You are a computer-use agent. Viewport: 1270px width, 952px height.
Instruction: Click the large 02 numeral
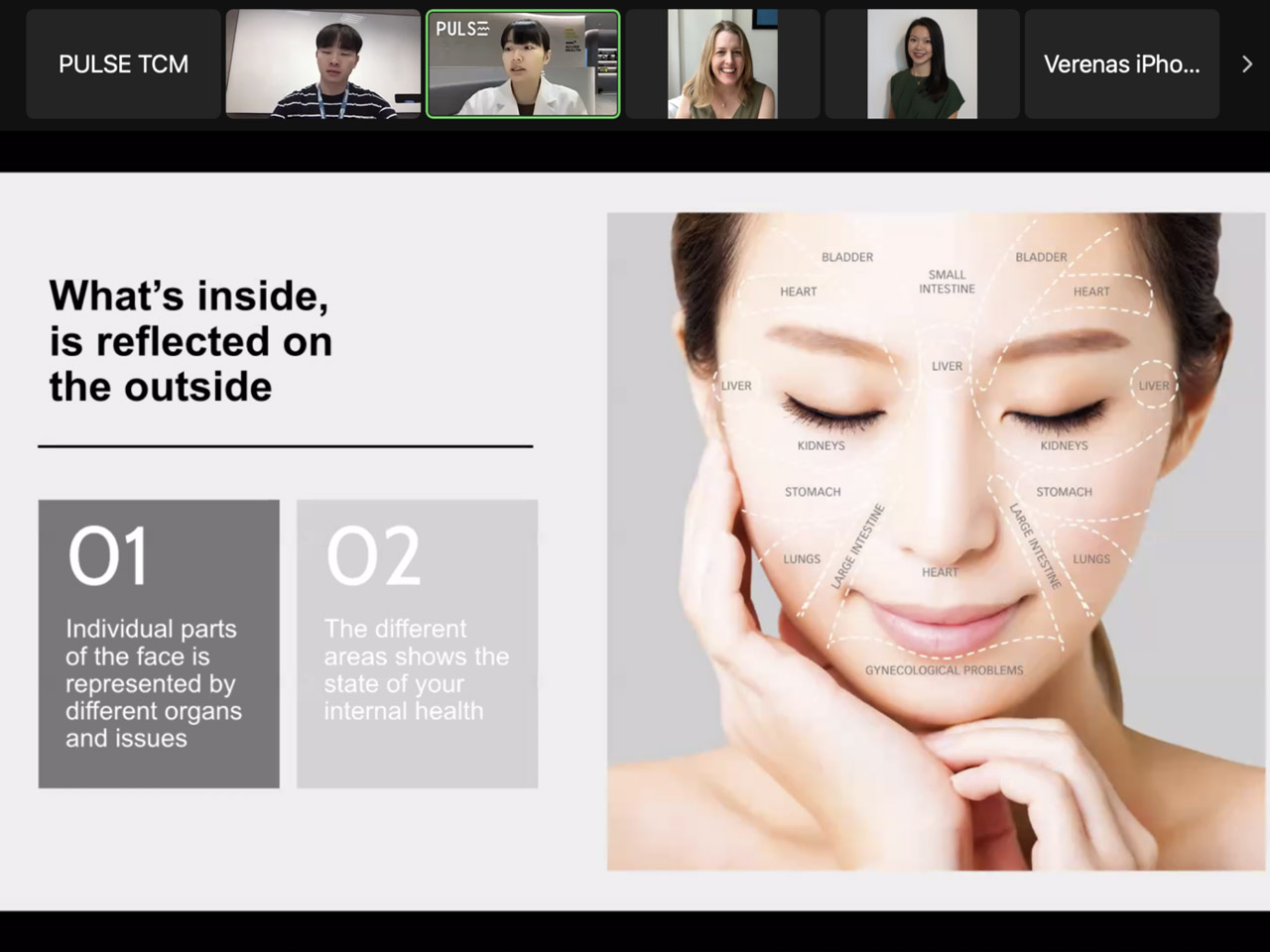373,556
